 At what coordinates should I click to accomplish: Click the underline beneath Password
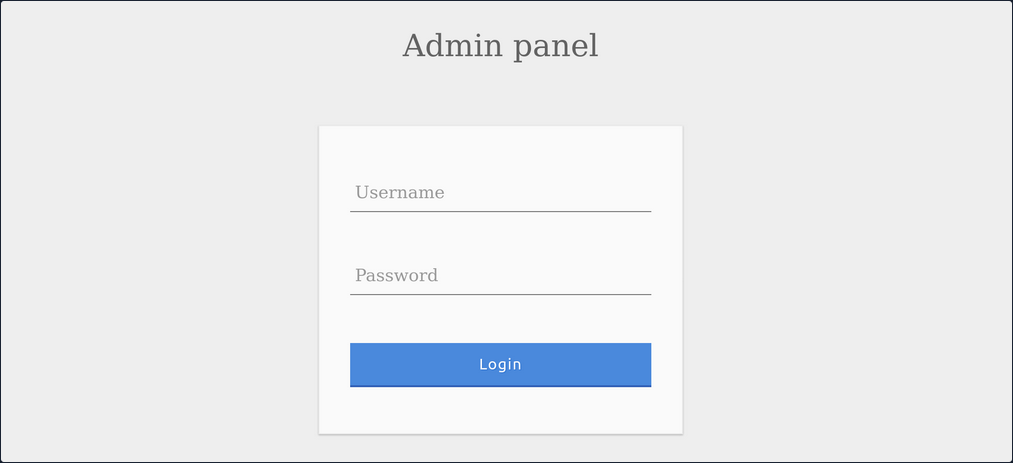coord(500,294)
